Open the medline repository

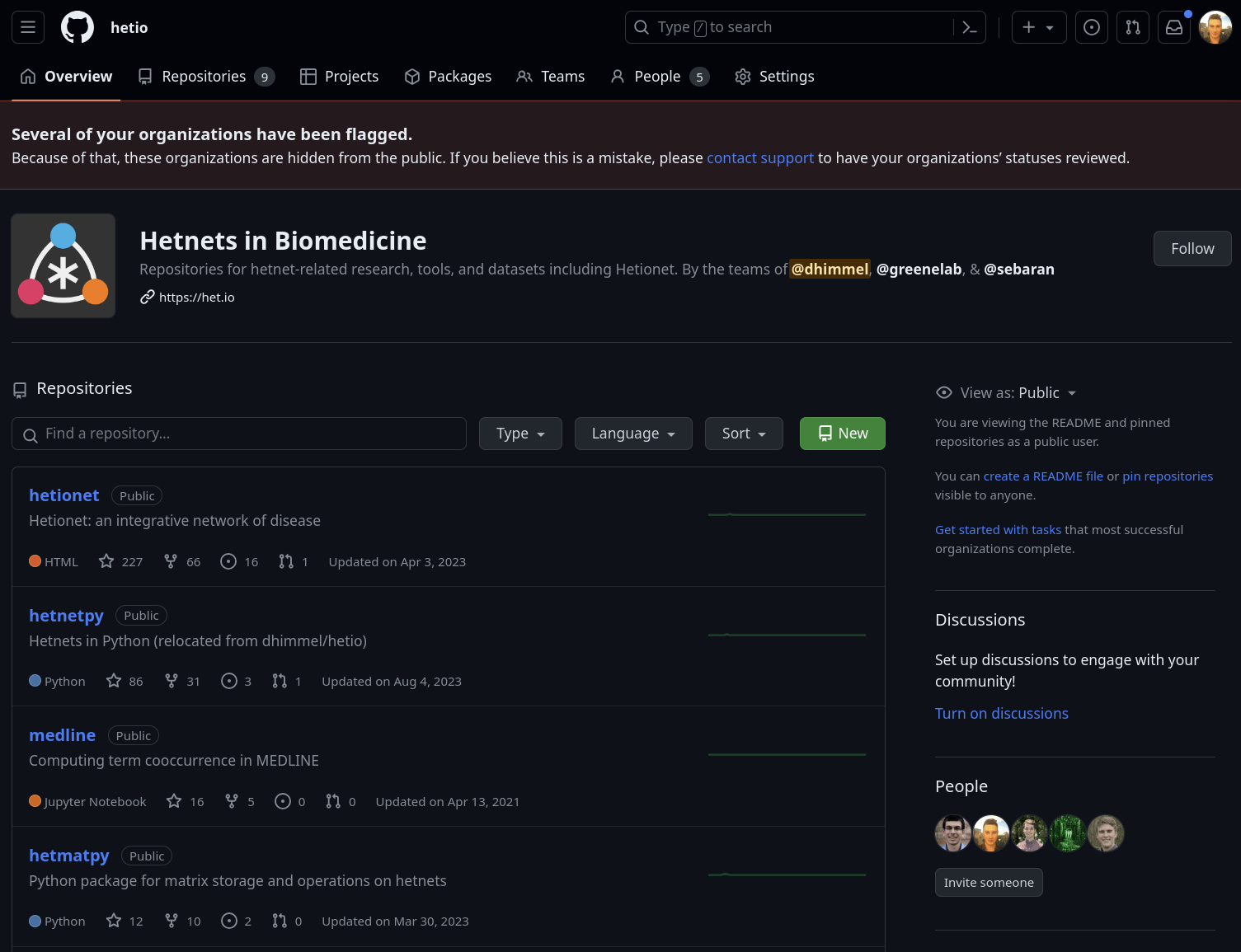click(x=62, y=735)
